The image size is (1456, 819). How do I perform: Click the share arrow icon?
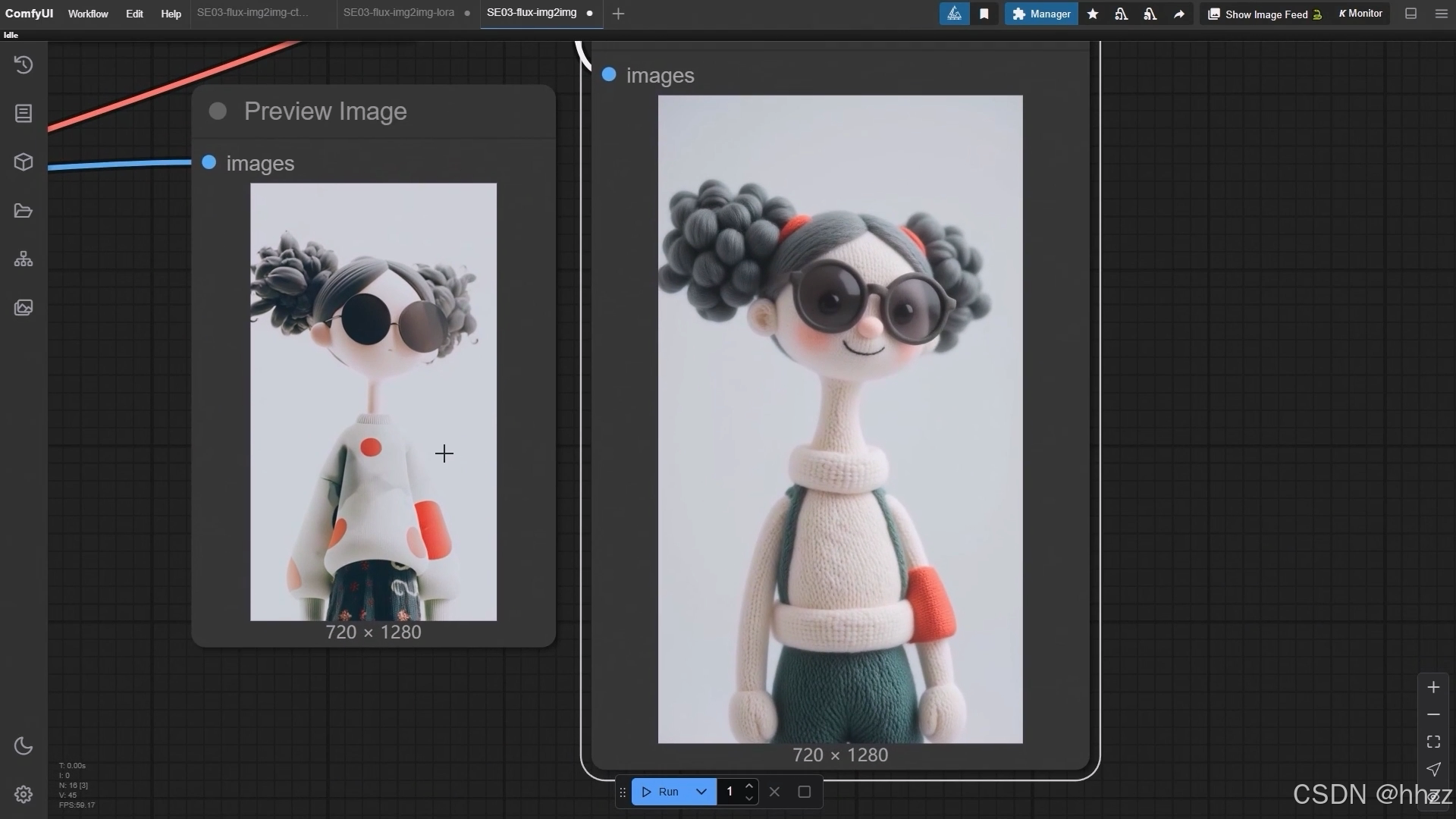(x=1178, y=14)
